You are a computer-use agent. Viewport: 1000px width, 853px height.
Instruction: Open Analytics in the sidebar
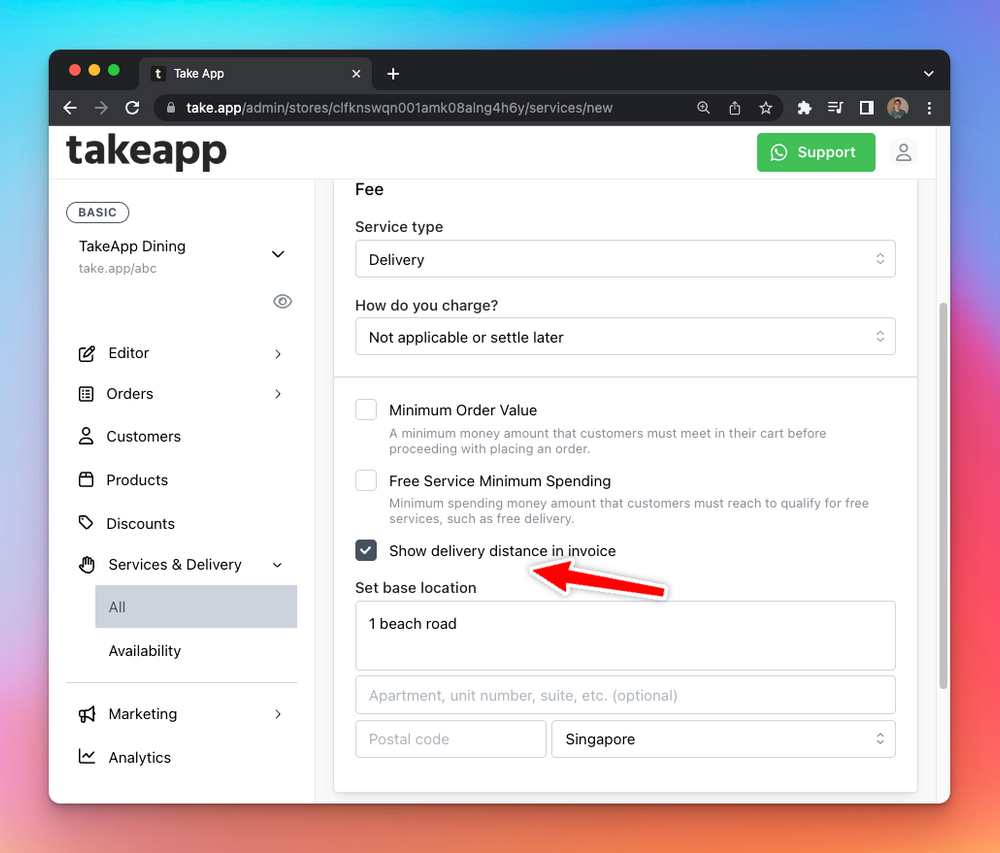coord(140,757)
